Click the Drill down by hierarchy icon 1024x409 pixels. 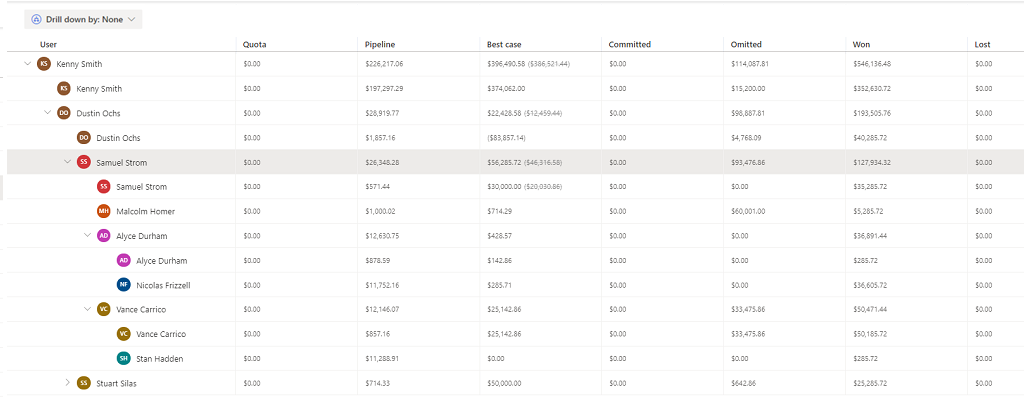[37, 19]
